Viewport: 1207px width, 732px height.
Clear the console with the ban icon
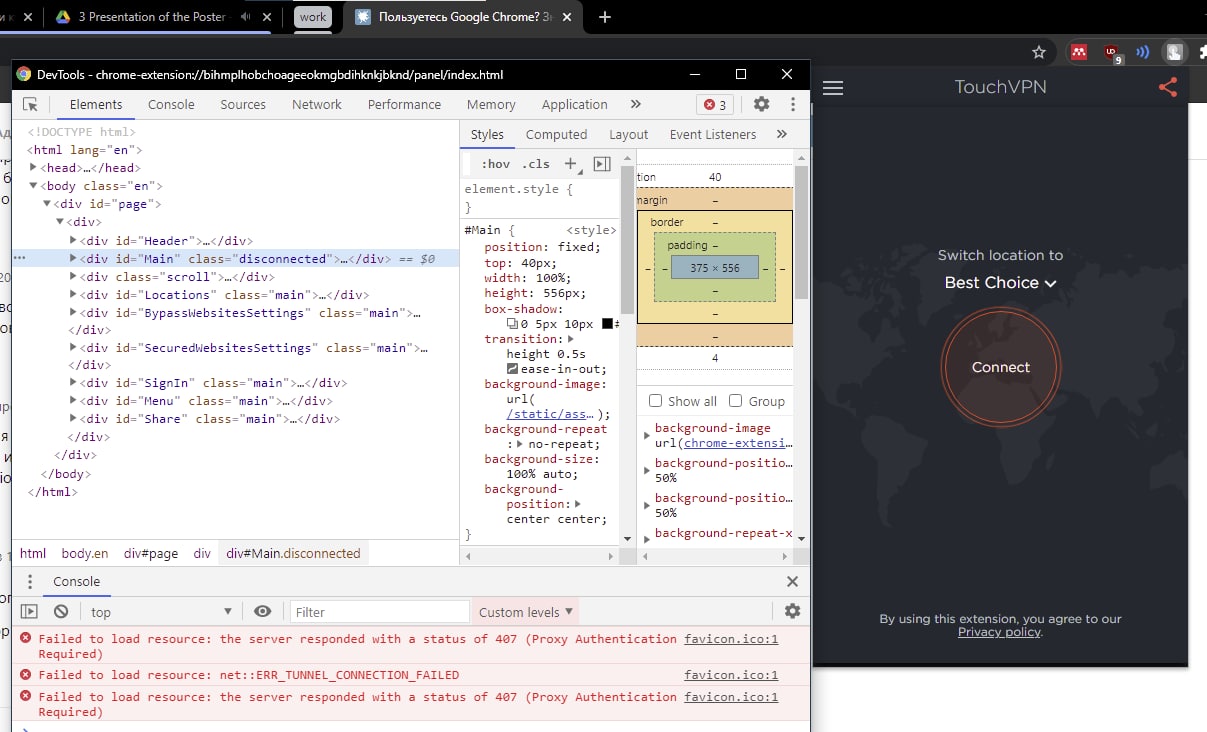coord(61,611)
